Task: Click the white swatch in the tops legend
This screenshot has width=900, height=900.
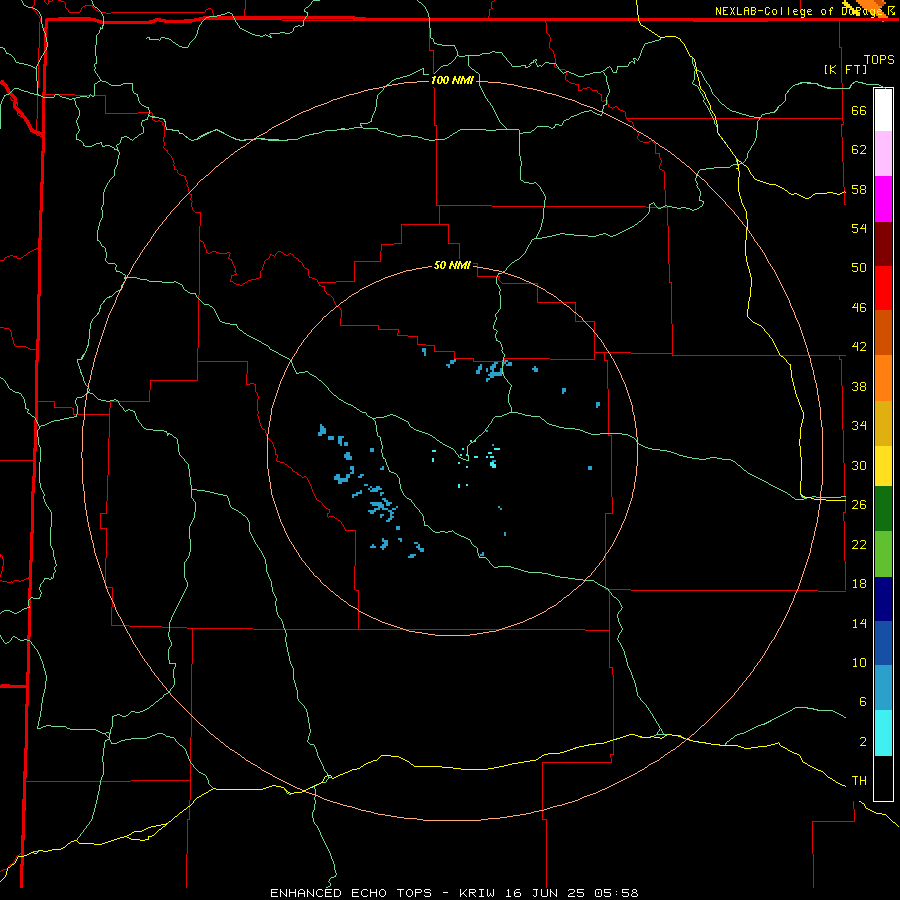Action: 883,110
